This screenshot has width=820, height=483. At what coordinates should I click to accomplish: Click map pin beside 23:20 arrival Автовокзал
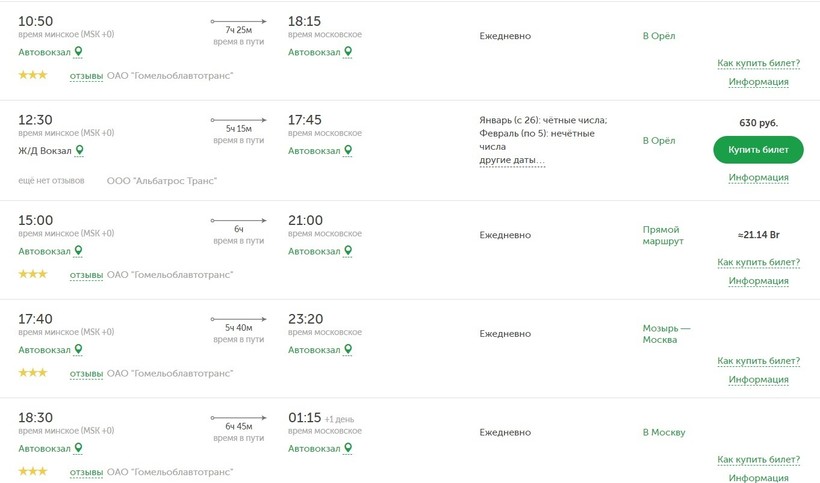click(x=348, y=350)
